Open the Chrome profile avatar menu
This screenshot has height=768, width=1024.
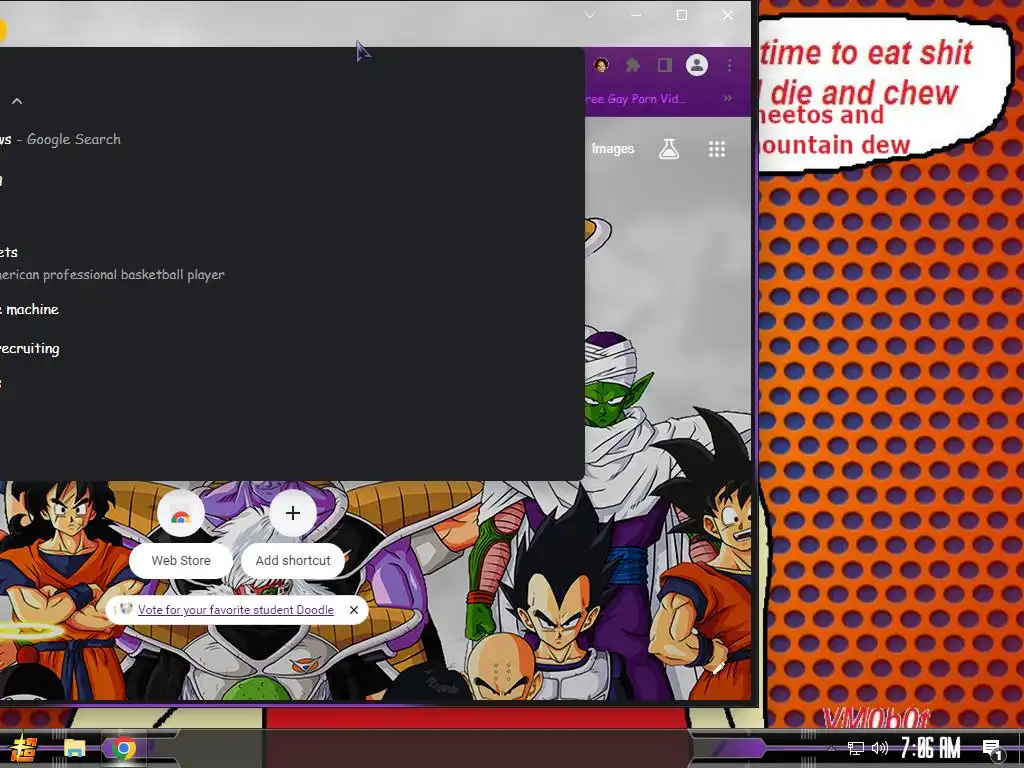coord(697,65)
